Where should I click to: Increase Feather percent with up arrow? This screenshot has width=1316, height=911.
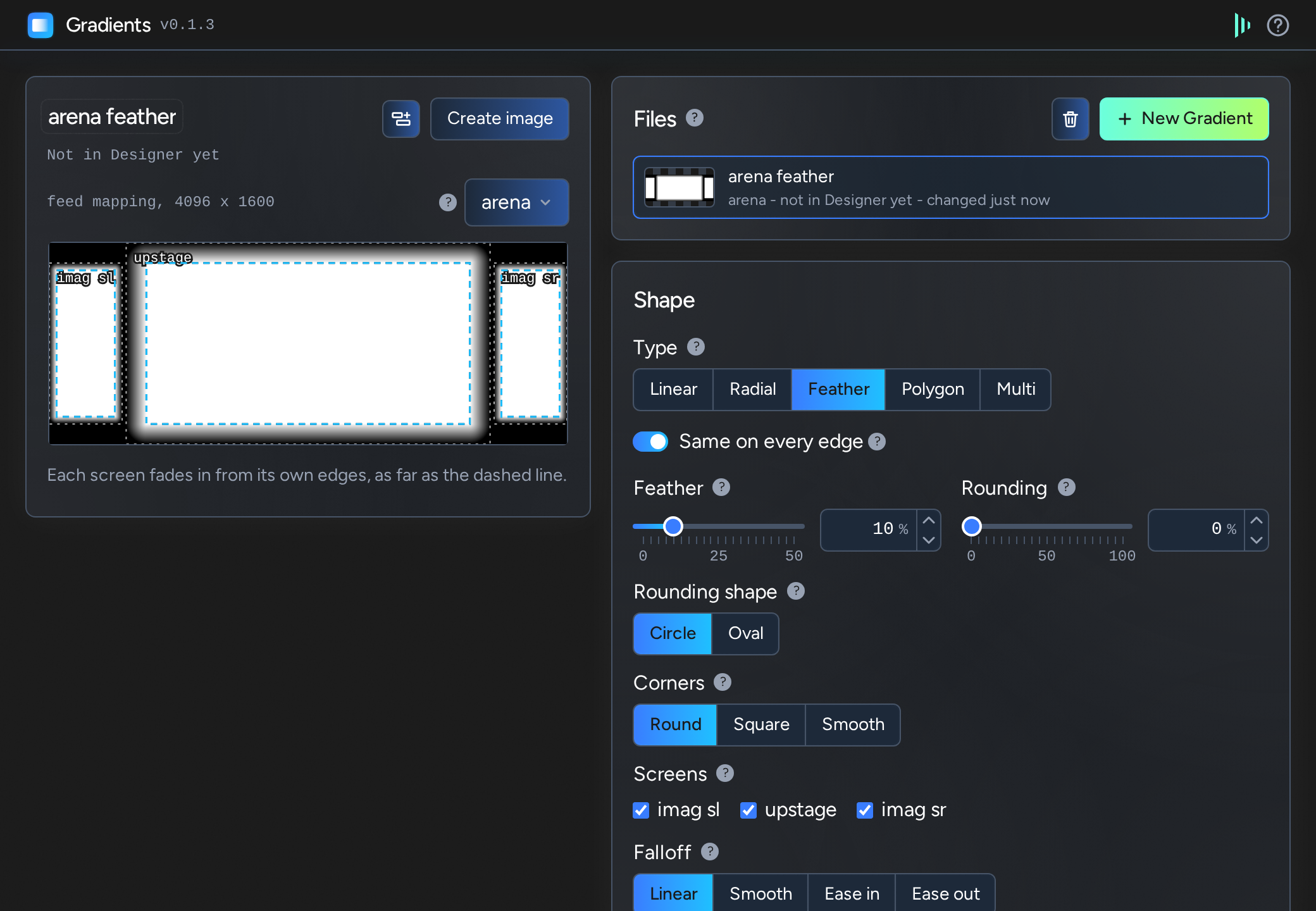929,521
